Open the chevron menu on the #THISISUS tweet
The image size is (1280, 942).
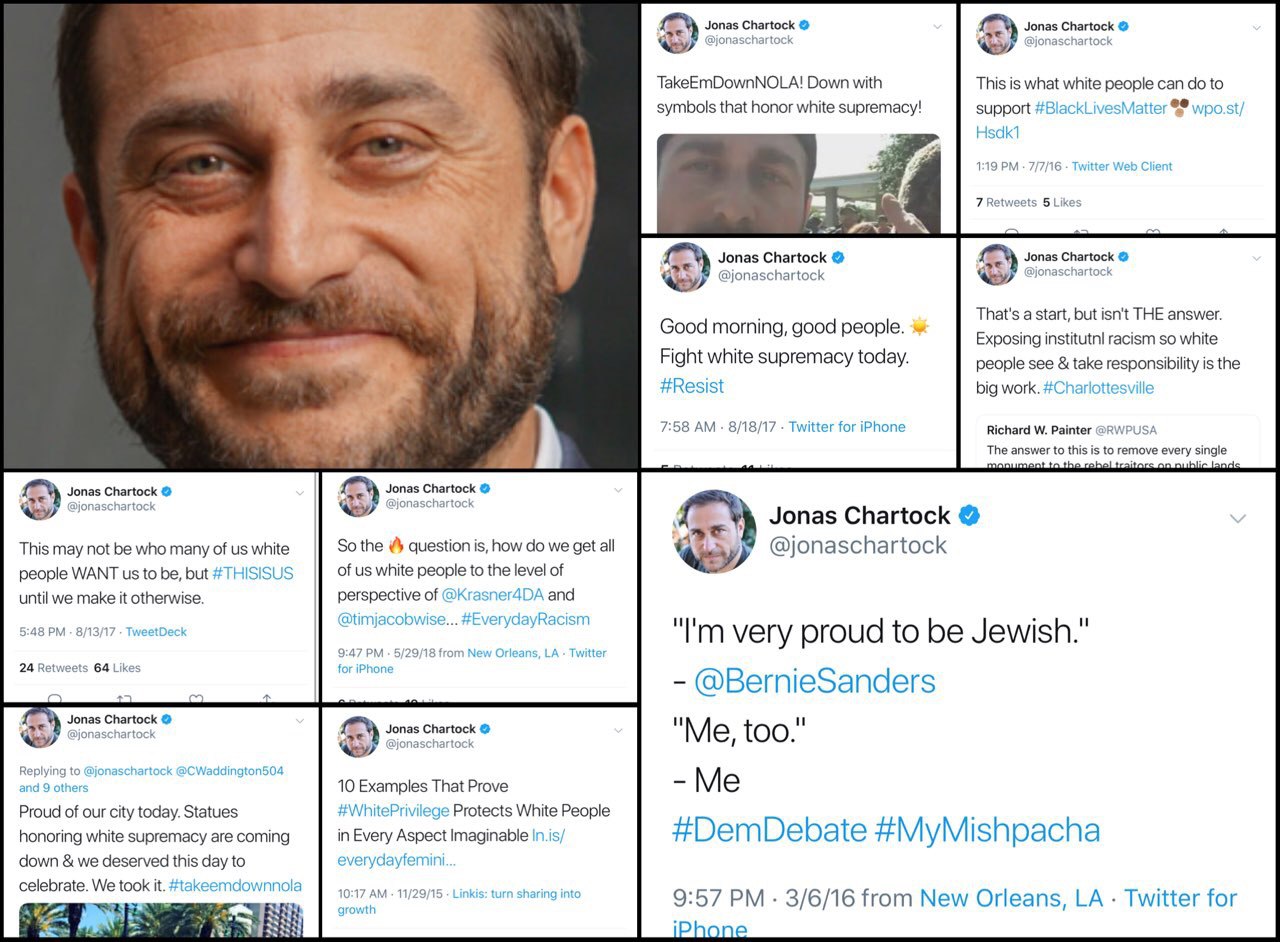tap(299, 493)
